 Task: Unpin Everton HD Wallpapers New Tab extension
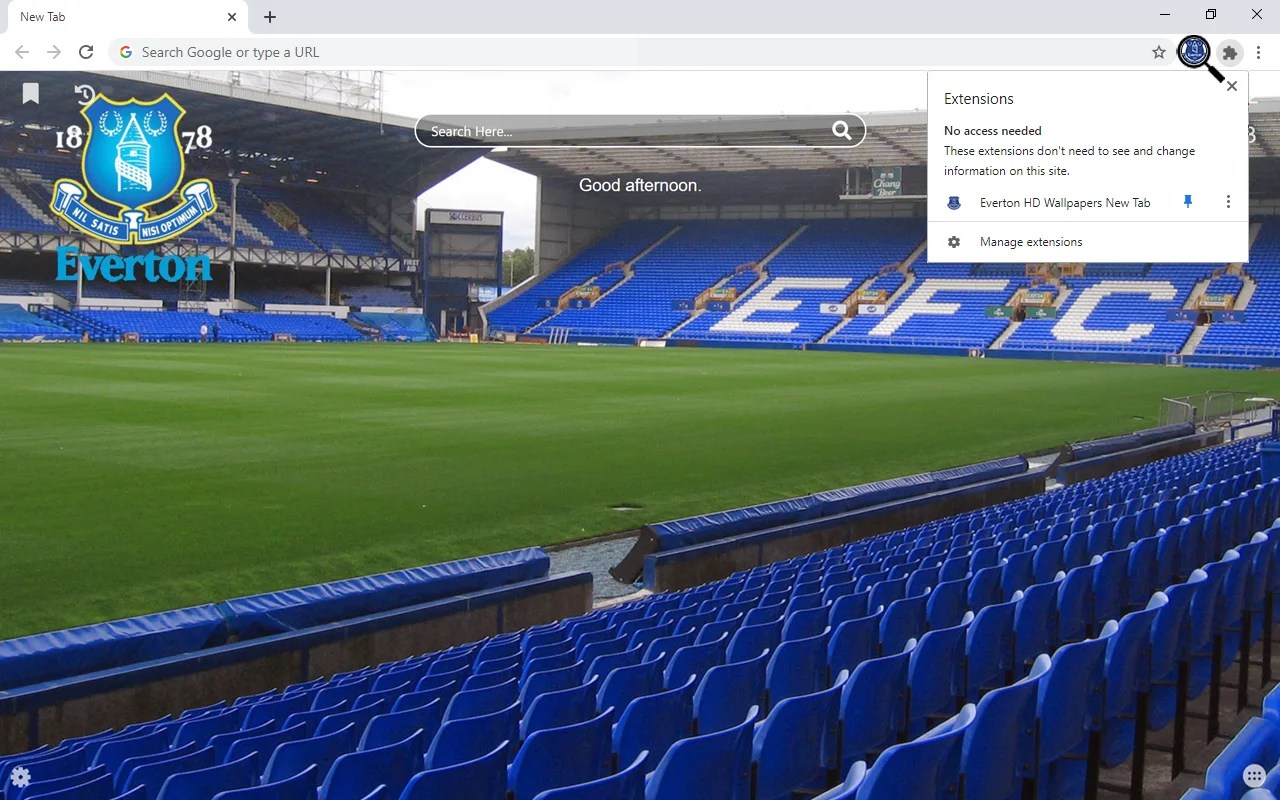coord(1187,202)
